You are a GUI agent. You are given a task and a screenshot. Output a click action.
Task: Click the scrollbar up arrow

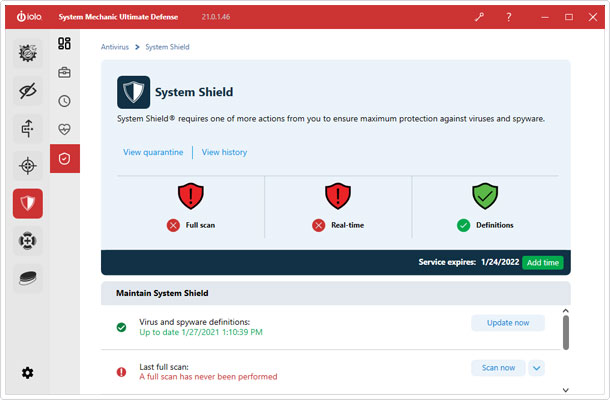pyautogui.click(x=566, y=311)
